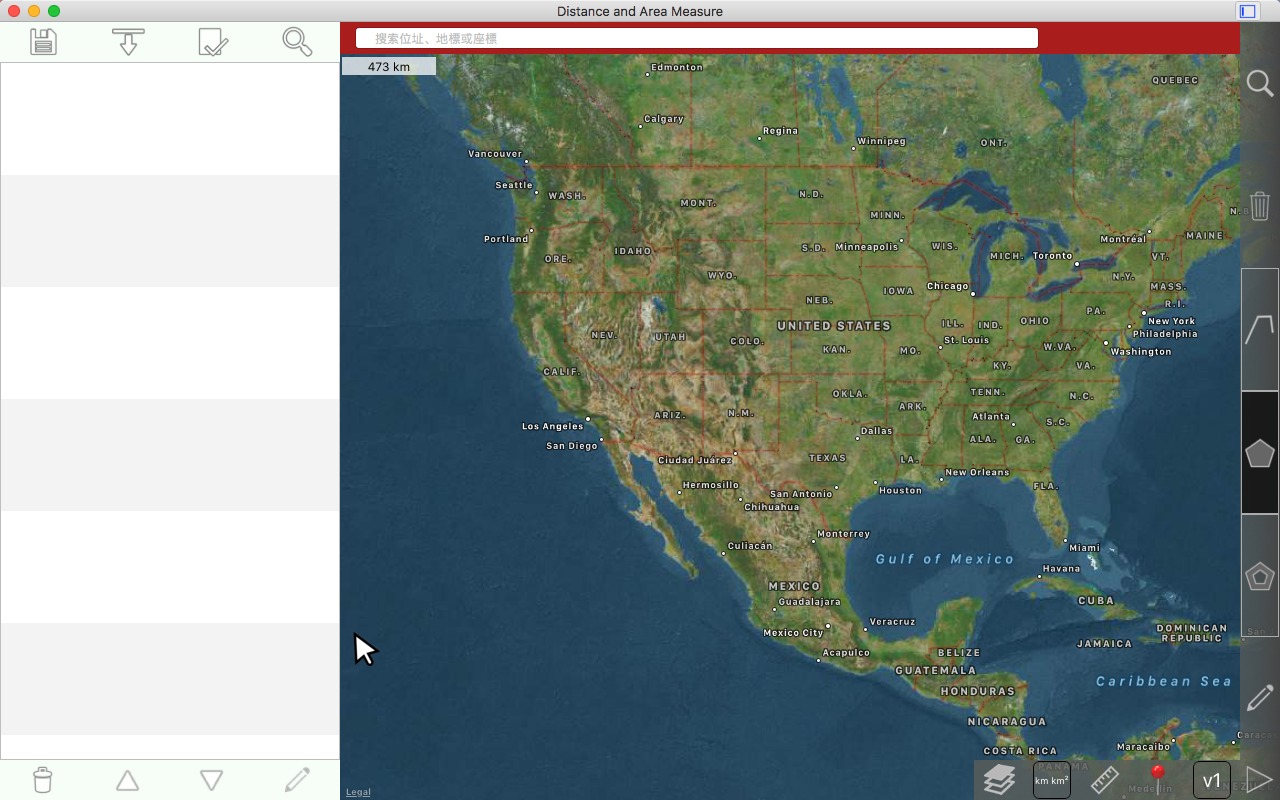The width and height of the screenshot is (1280, 800).
Task: Click the floppy disk save icon
Action: point(43,41)
